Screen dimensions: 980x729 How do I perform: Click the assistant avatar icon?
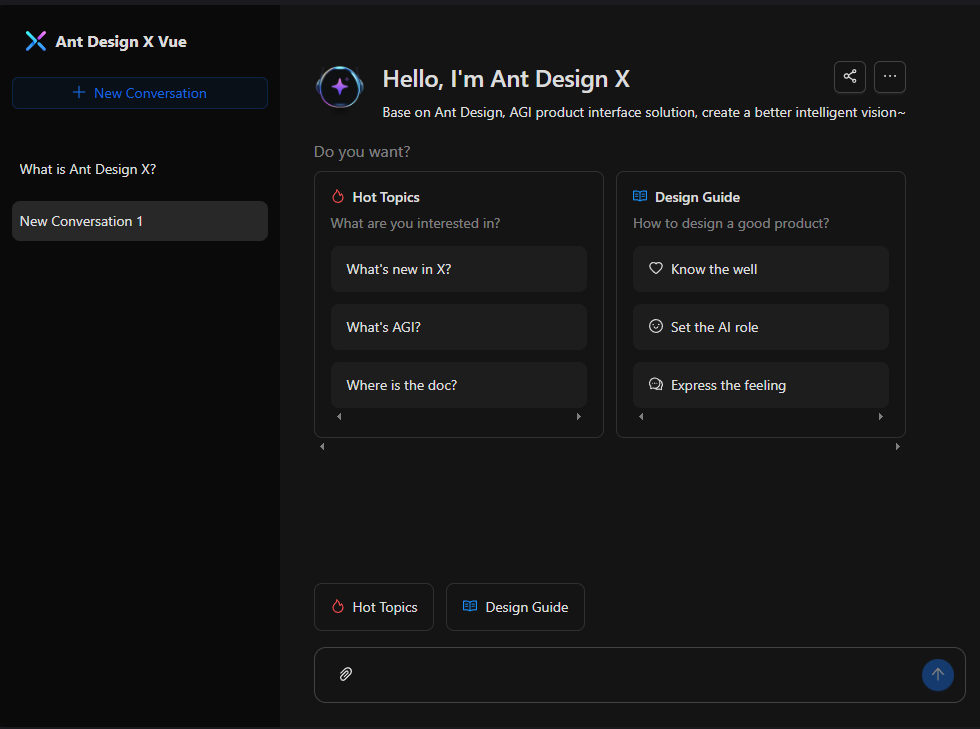(340, 87)
